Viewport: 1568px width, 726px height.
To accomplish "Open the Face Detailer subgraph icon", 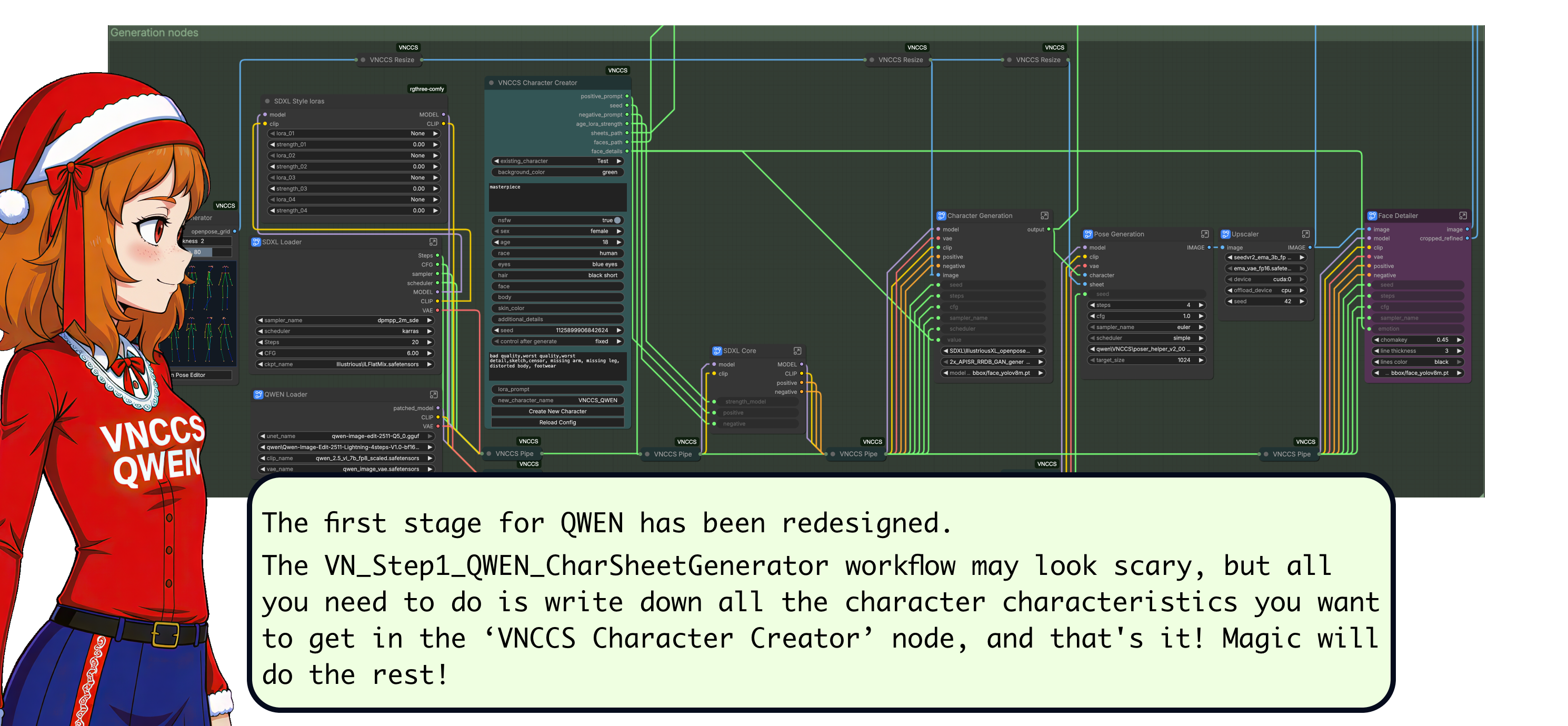I will [x=1462, y=216].
